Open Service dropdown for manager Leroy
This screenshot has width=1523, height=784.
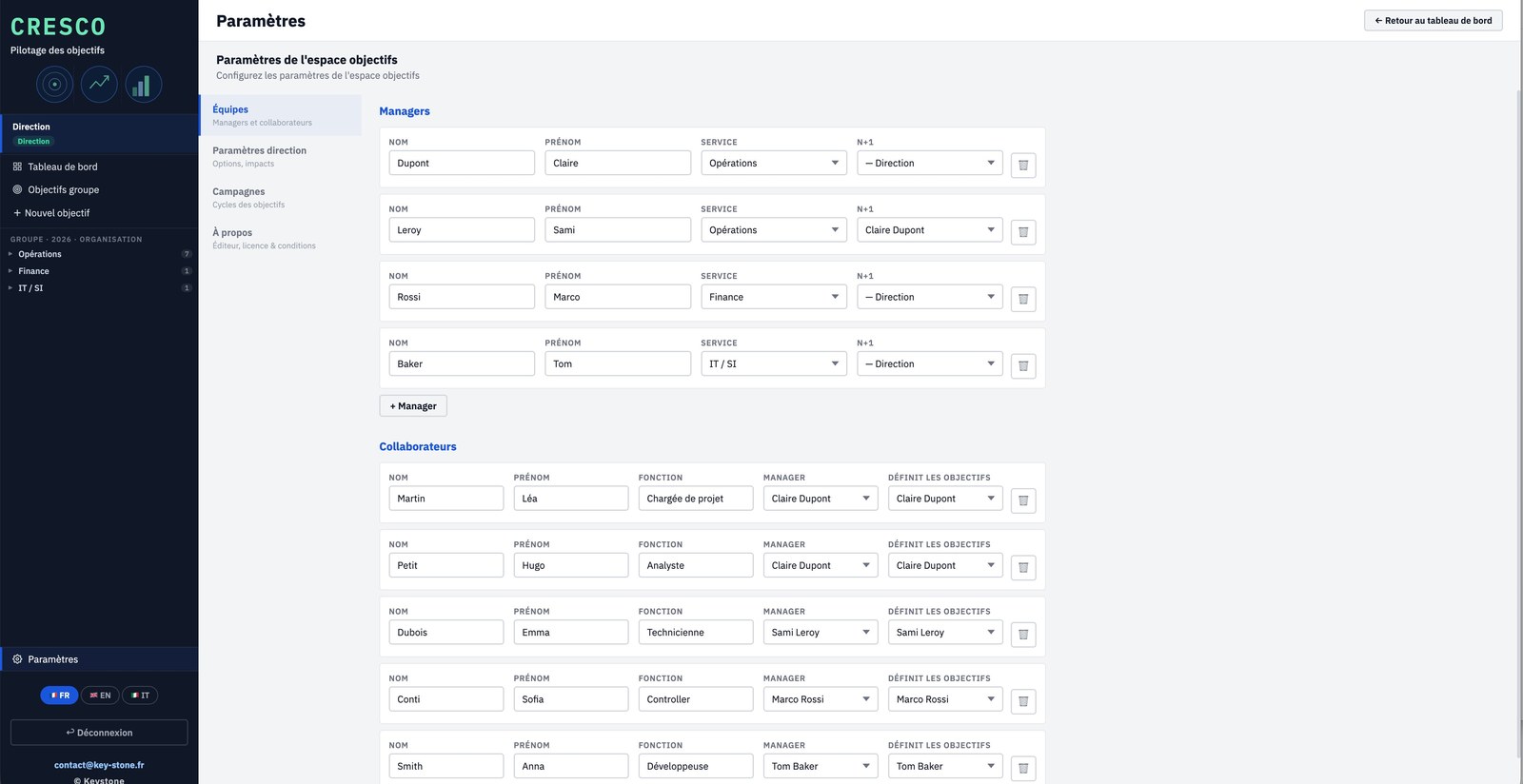[x=774, y=230]
